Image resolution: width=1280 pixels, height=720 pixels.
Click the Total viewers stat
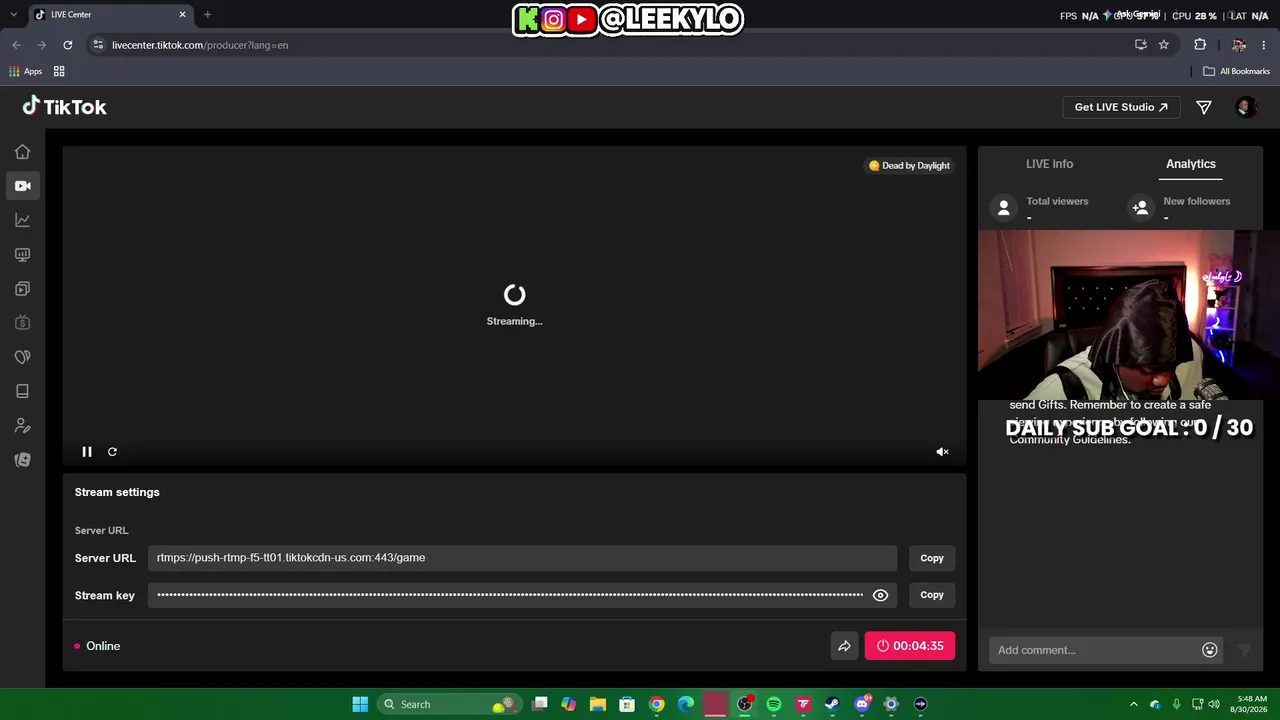point(1041,207)
